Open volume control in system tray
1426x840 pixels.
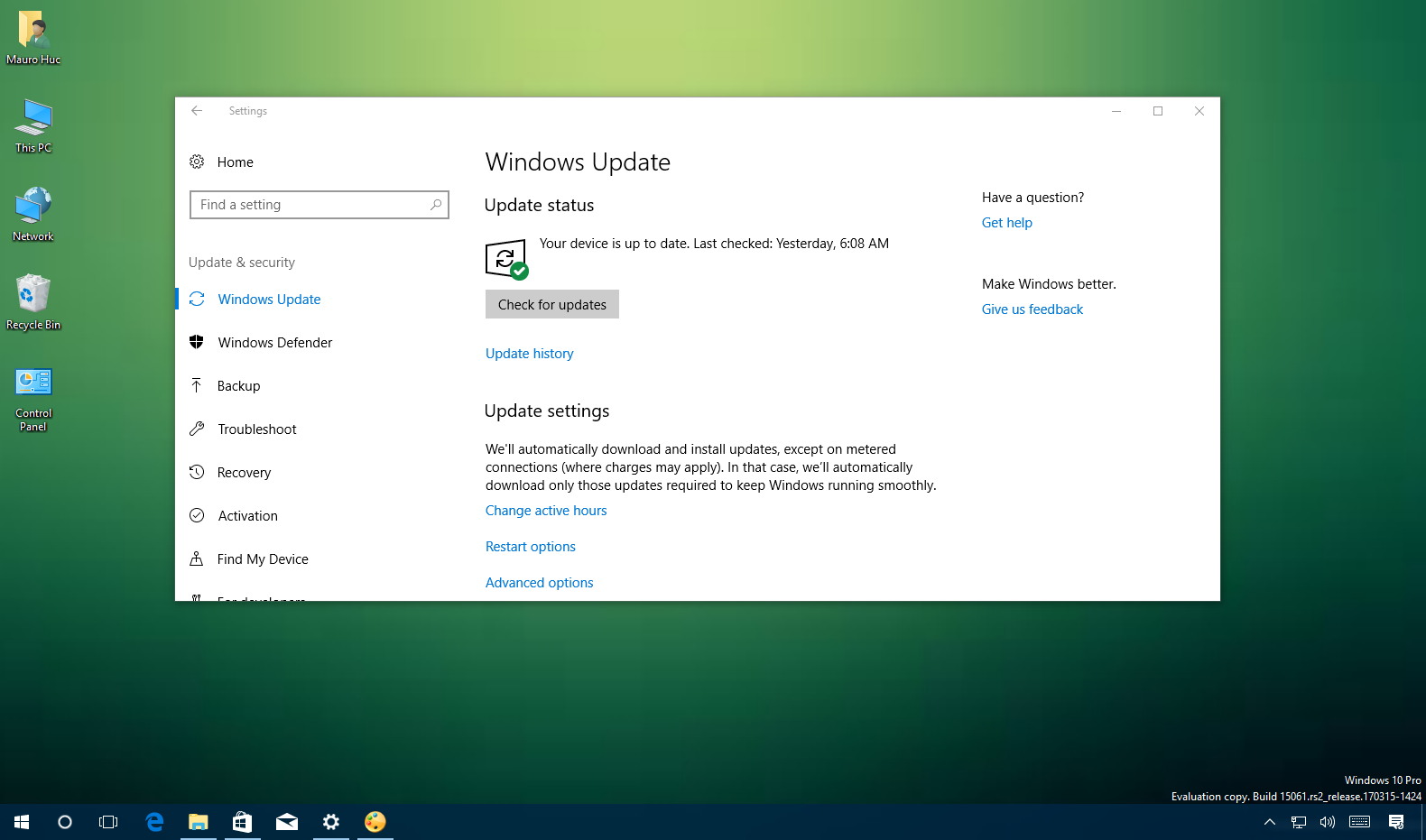point(1327,822)
